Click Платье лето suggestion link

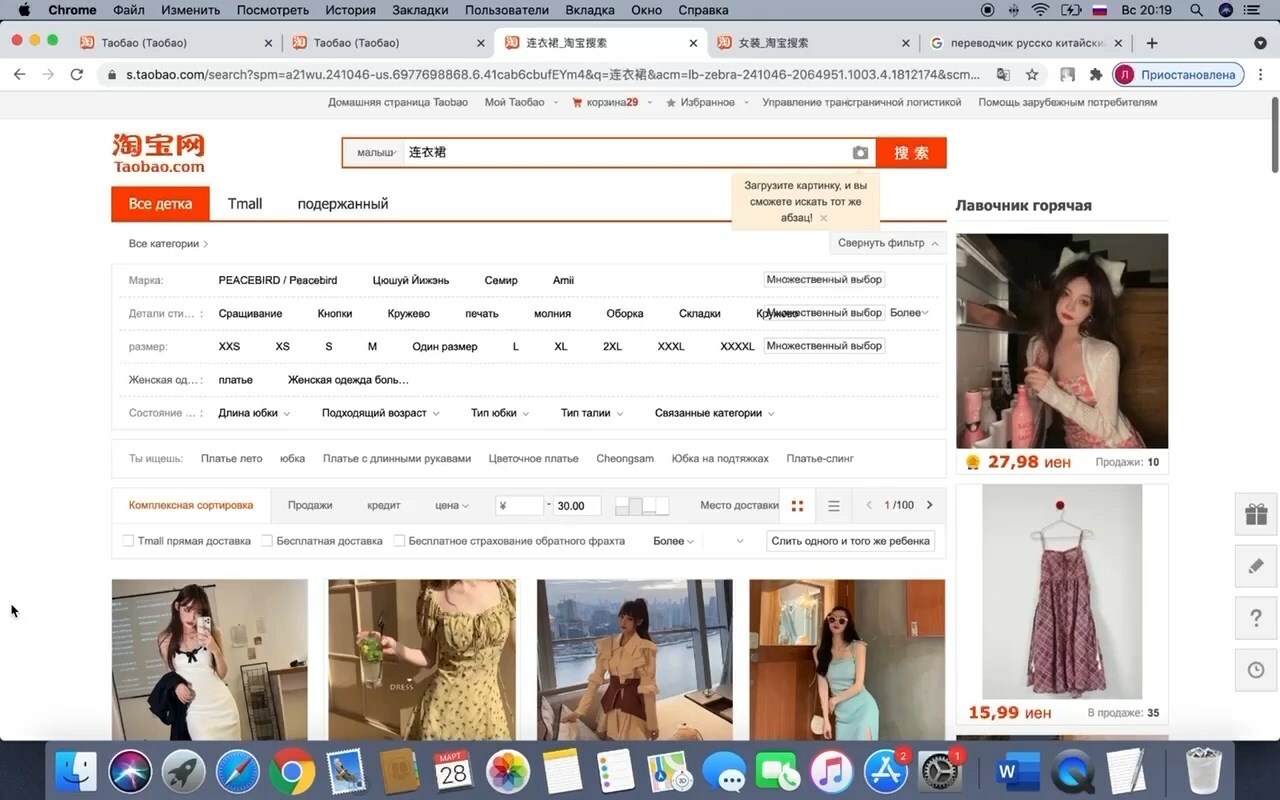pyautogui.click(x=231, y=459)
